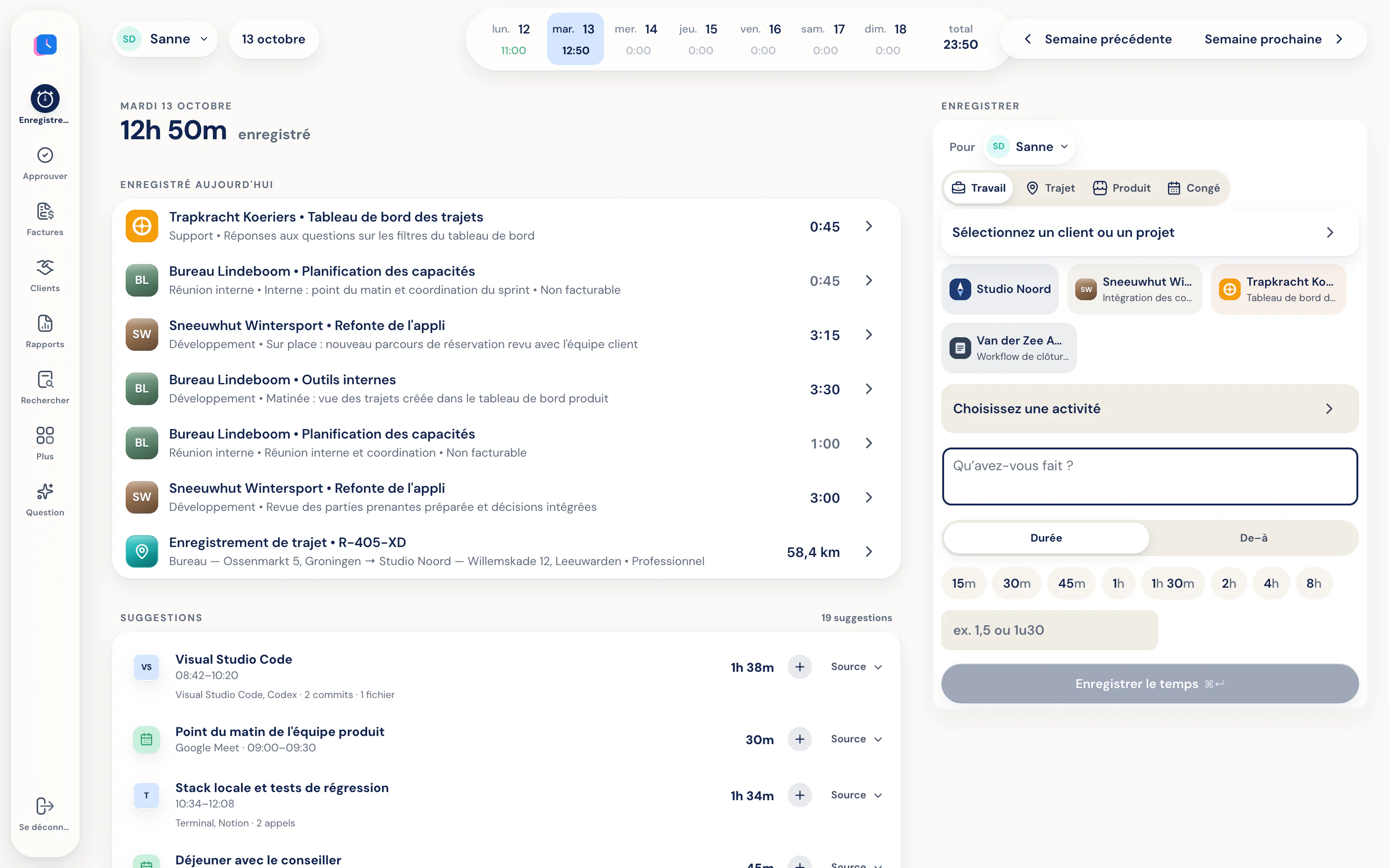Open Sneeuwhut Wintersport 3:15 entry

tap(506, 335)
